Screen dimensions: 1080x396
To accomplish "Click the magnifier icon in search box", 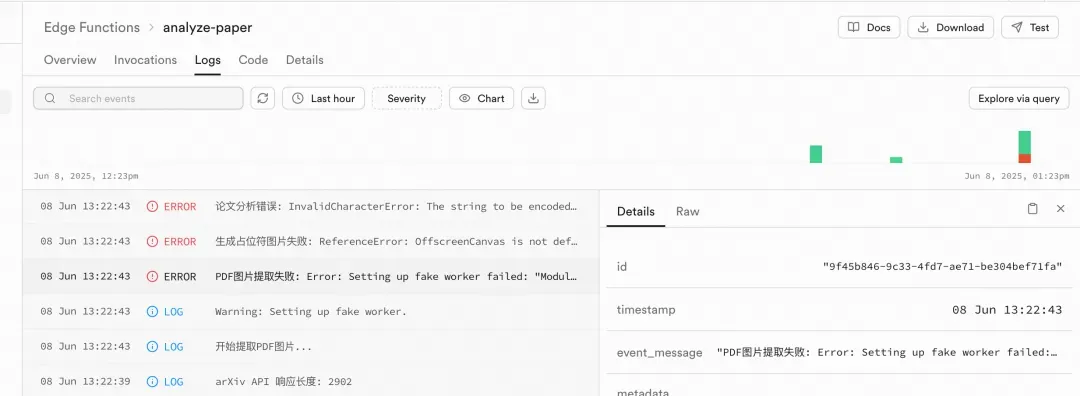I will tap(50, 98).
